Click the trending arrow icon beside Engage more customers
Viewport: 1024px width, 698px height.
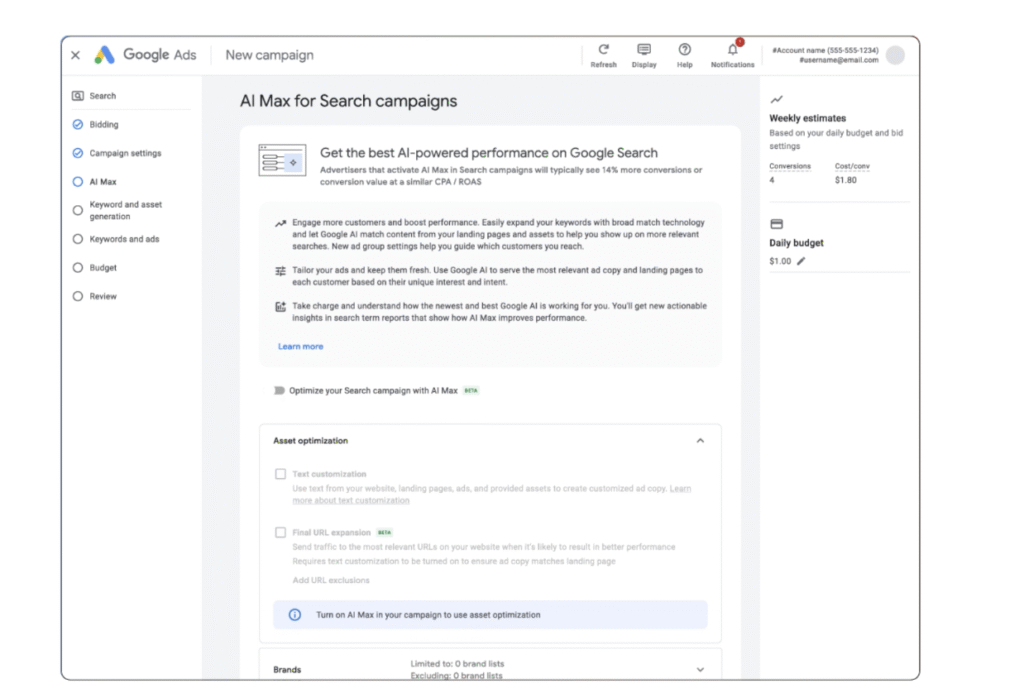click(280, 223)
